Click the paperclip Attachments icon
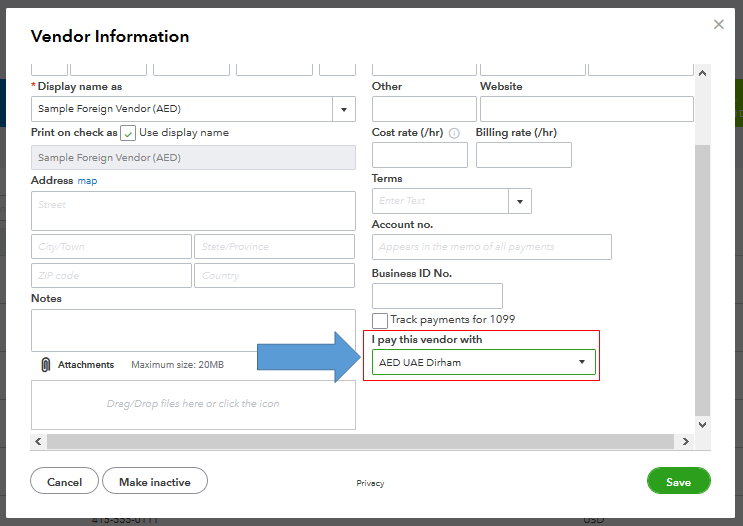The height and width of the screenshot is (526, 743). 45,365
